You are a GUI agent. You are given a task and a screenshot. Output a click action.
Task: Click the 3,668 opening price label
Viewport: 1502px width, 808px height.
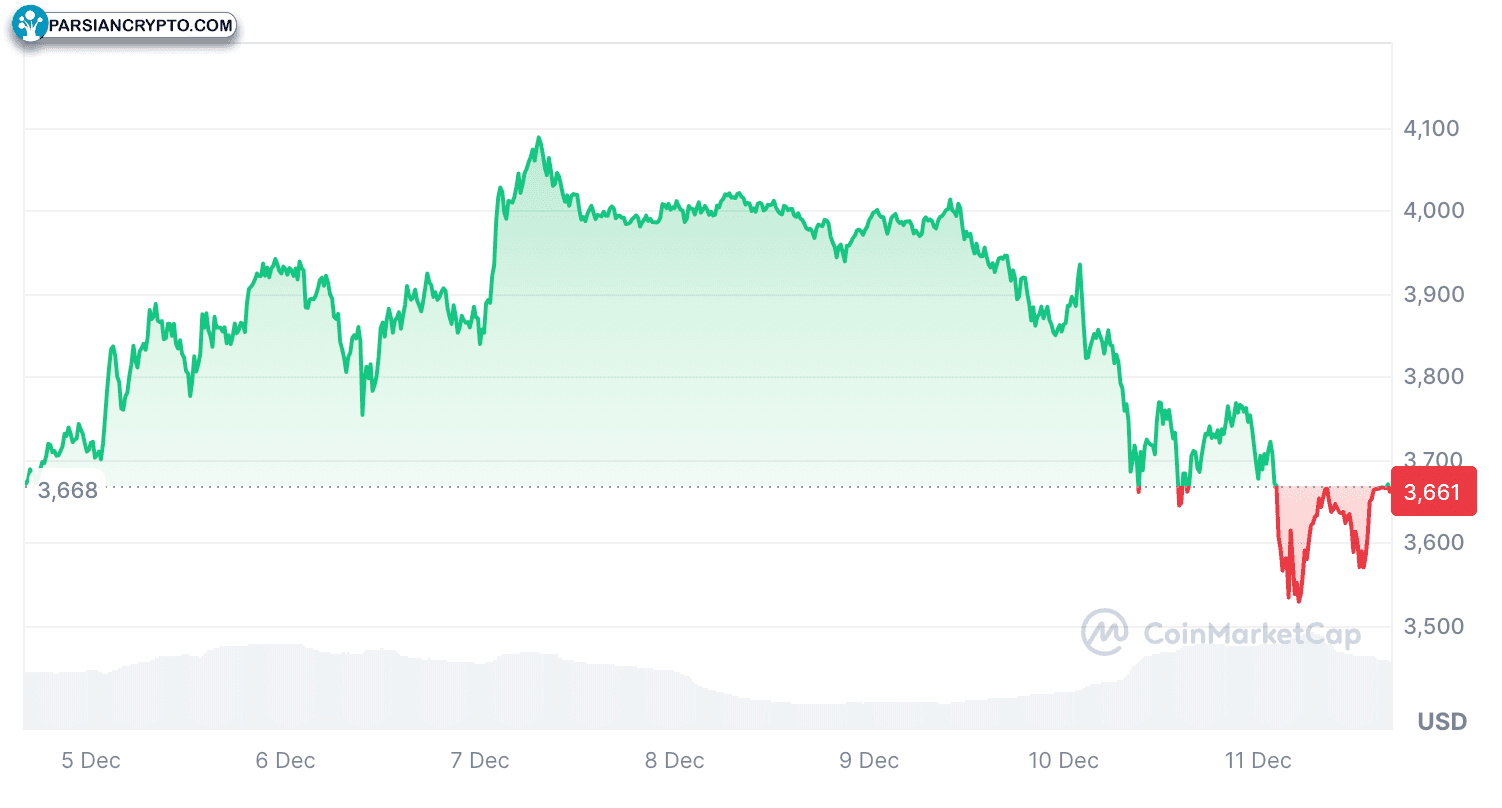click(x=68, y=490)
